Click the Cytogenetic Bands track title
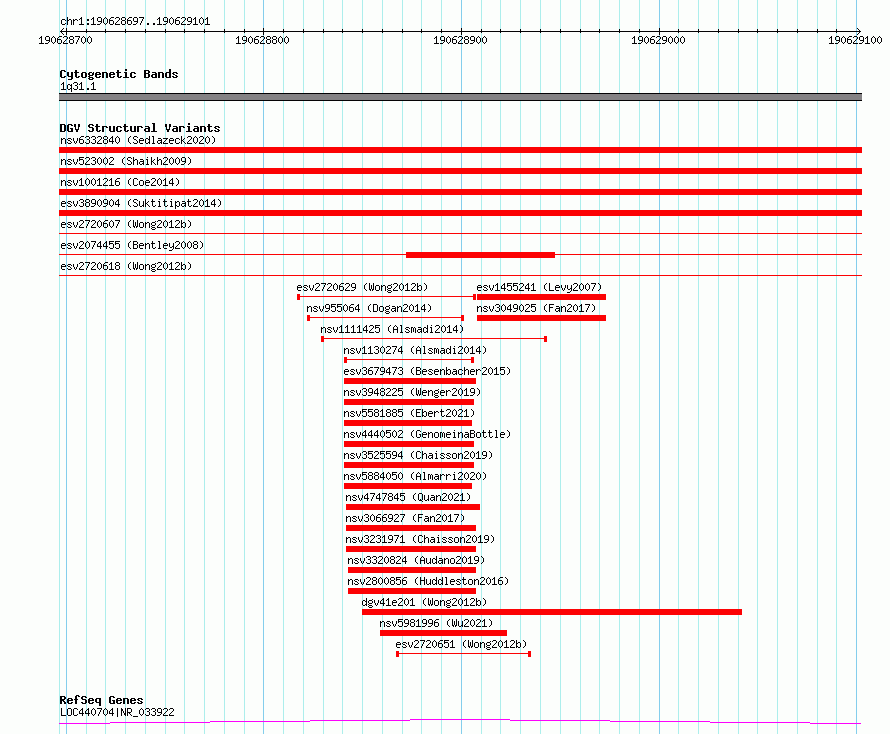This screenshot has height=734, width=890. pos(119,74)
